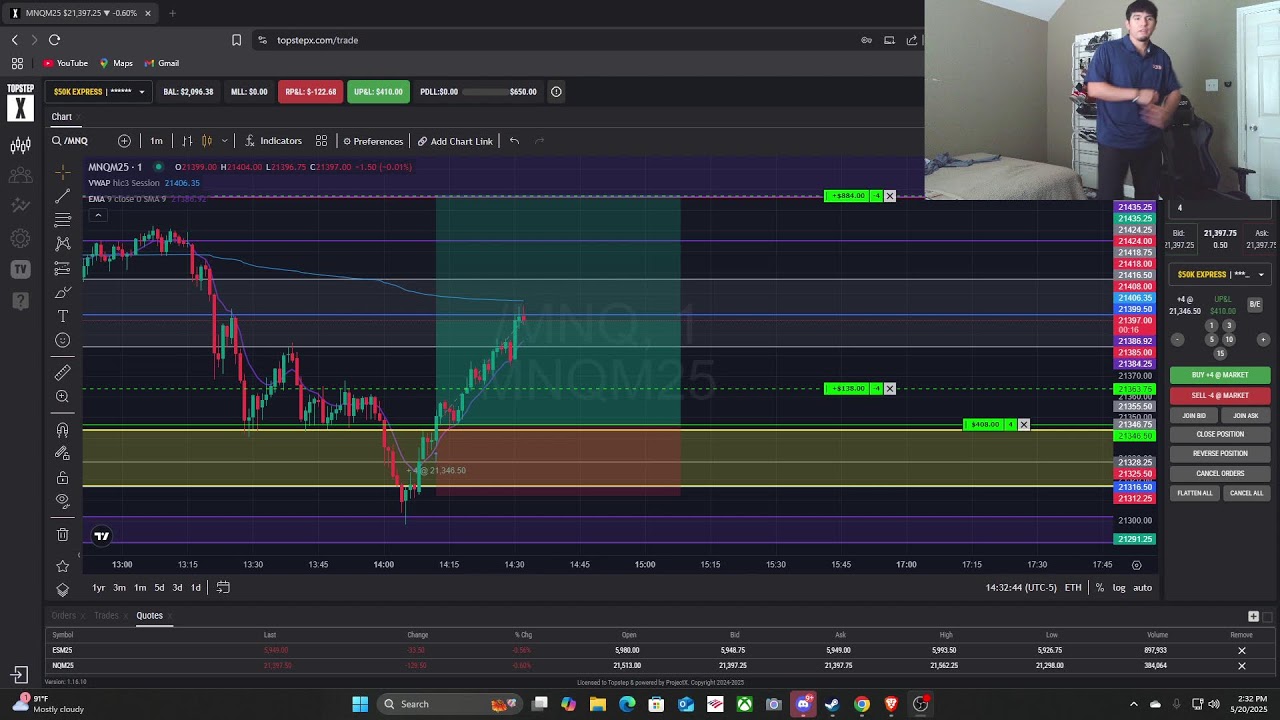Viewport: 1280px width, 720px height.
Task: Click the favorites star icon
Action: point(63,567)
